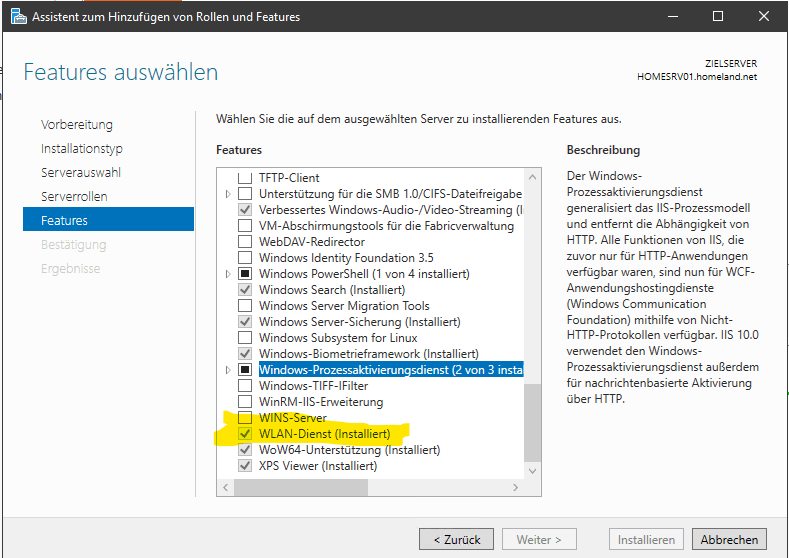Close the wizard with the X icon
The height and width of the screenshot is (558, 789).
pyautogui.click(x=764, y=16)
